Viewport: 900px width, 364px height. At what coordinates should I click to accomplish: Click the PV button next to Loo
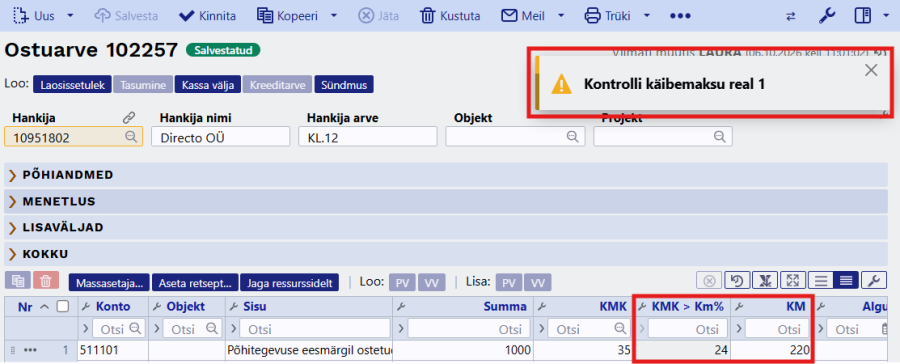pos(402,282)
